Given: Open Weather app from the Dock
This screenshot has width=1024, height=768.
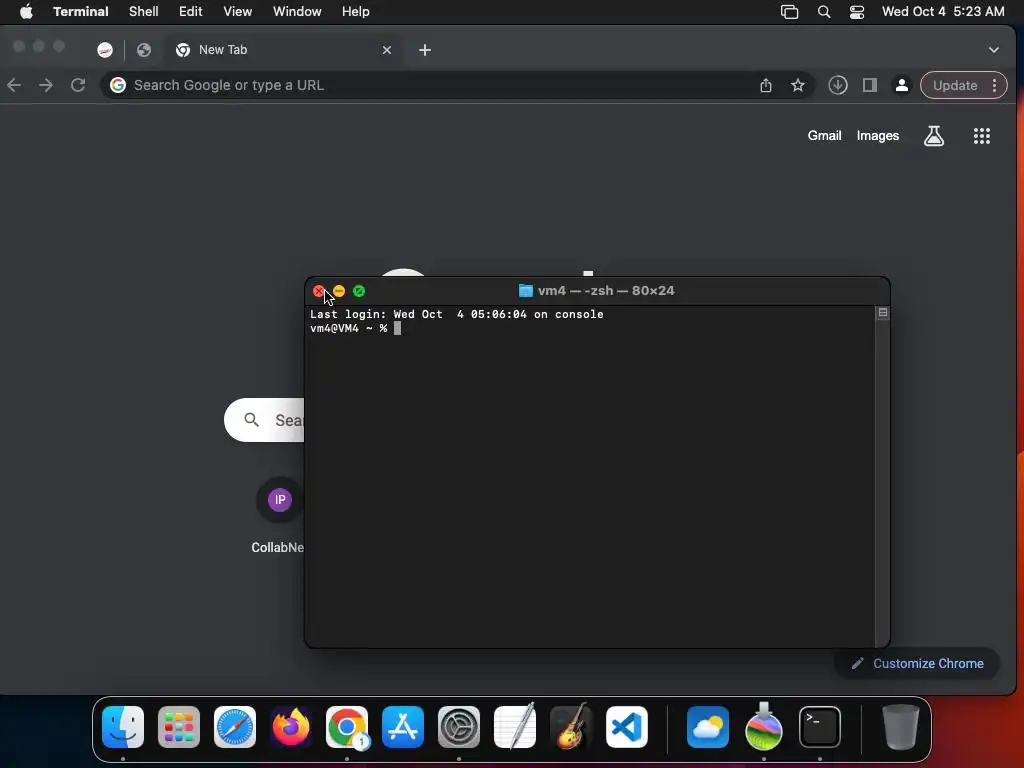Looking at the screenshot, I should [x=708, y=727].
